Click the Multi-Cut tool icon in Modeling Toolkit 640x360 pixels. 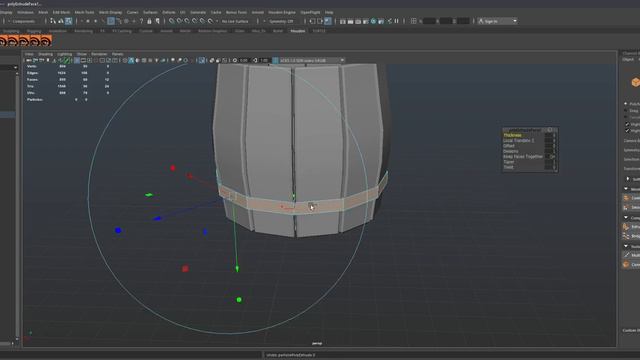click(626, 256)
